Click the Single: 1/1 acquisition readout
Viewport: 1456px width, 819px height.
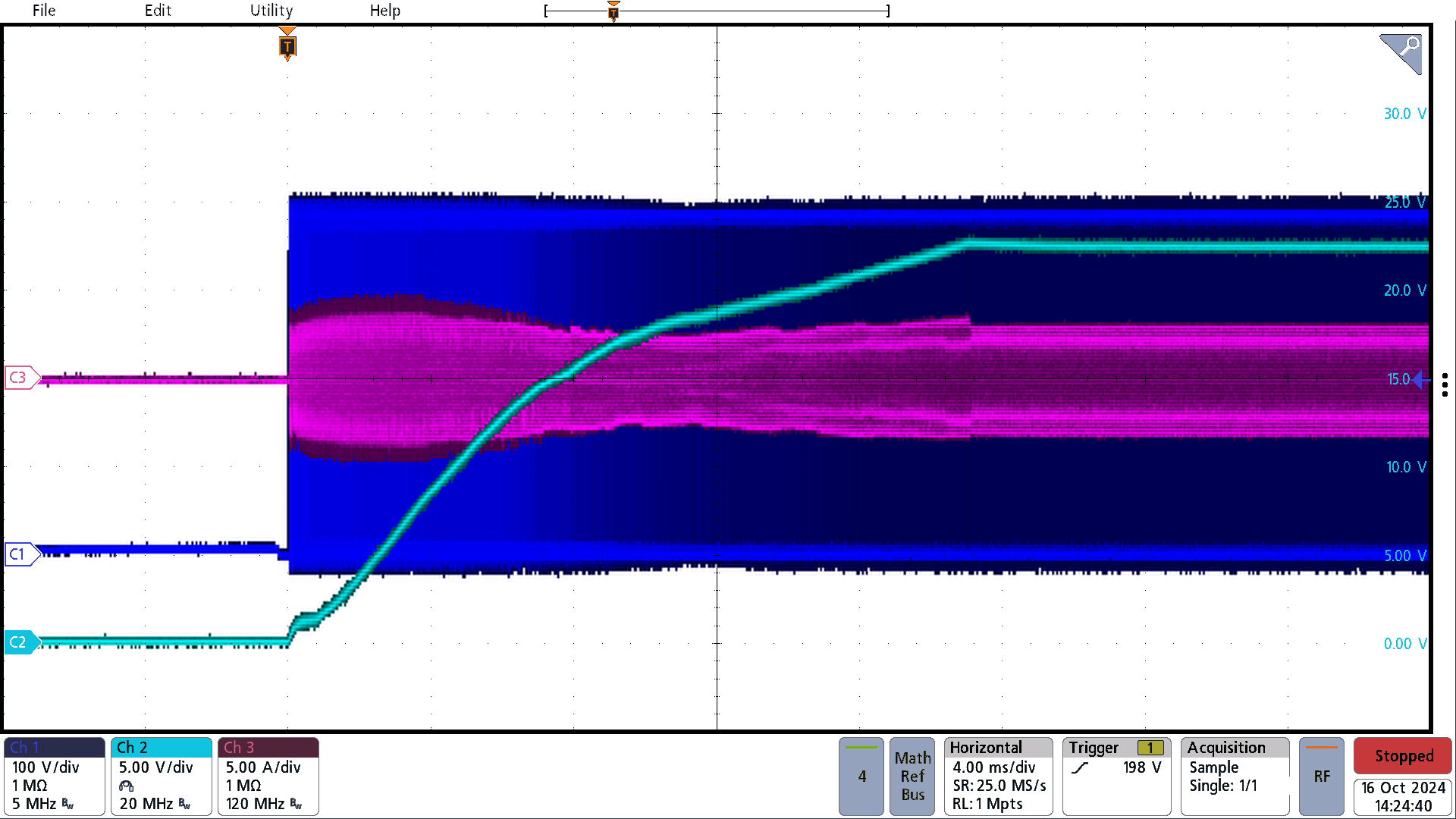pos(1222,786)
